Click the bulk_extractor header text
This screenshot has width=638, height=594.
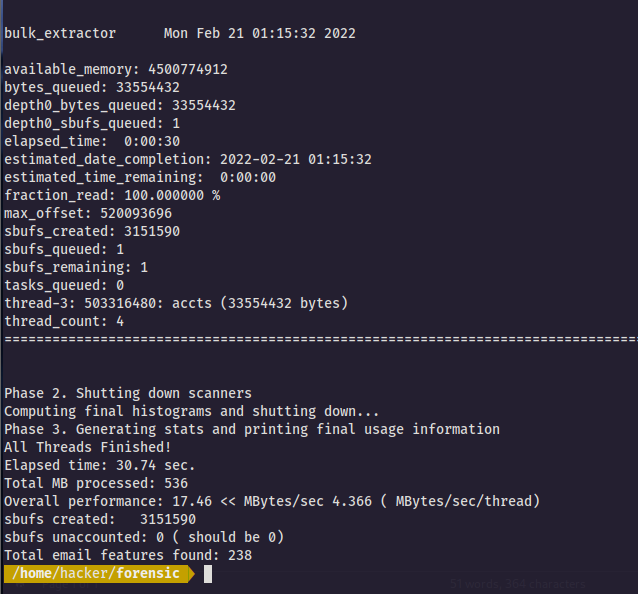tap(60, 33)
